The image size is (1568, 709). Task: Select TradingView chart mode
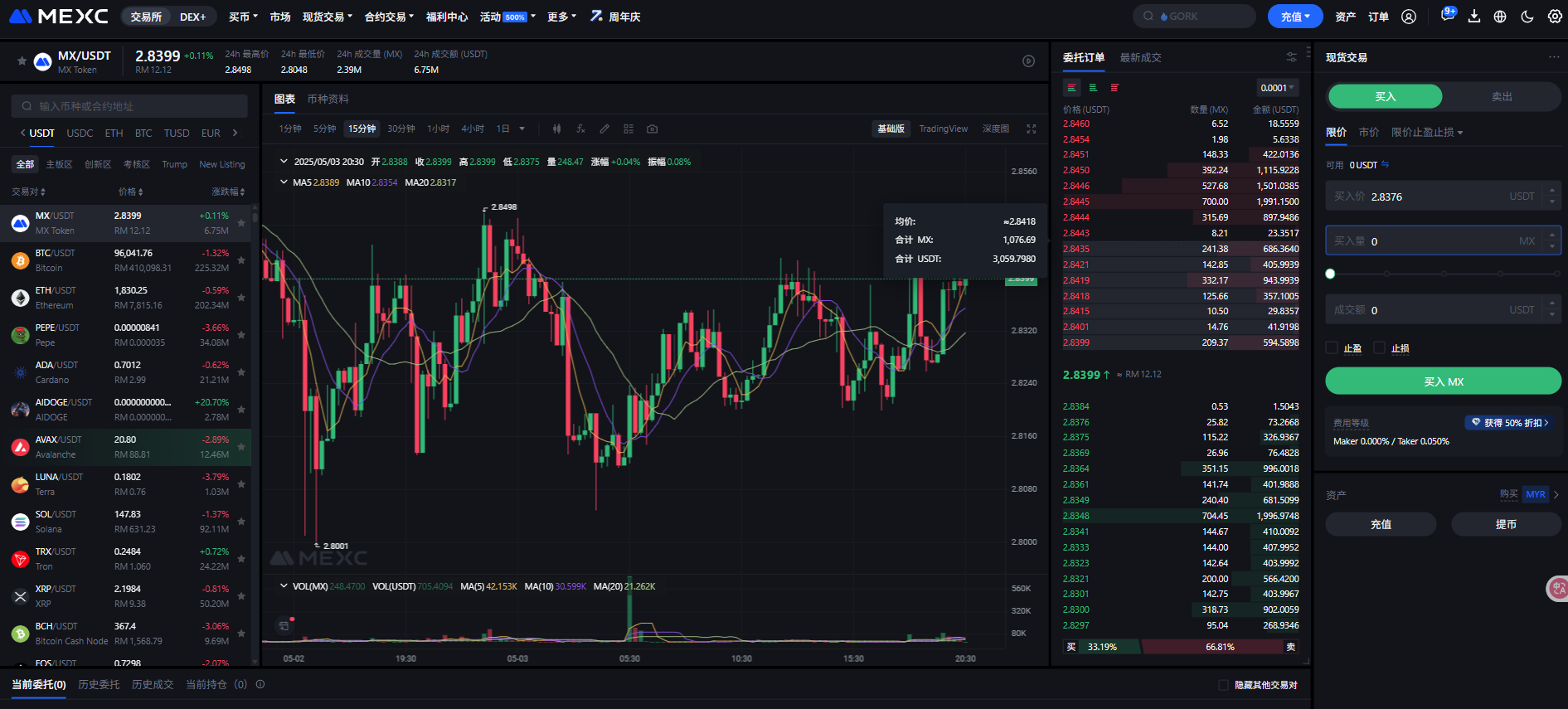click(944, 129)
